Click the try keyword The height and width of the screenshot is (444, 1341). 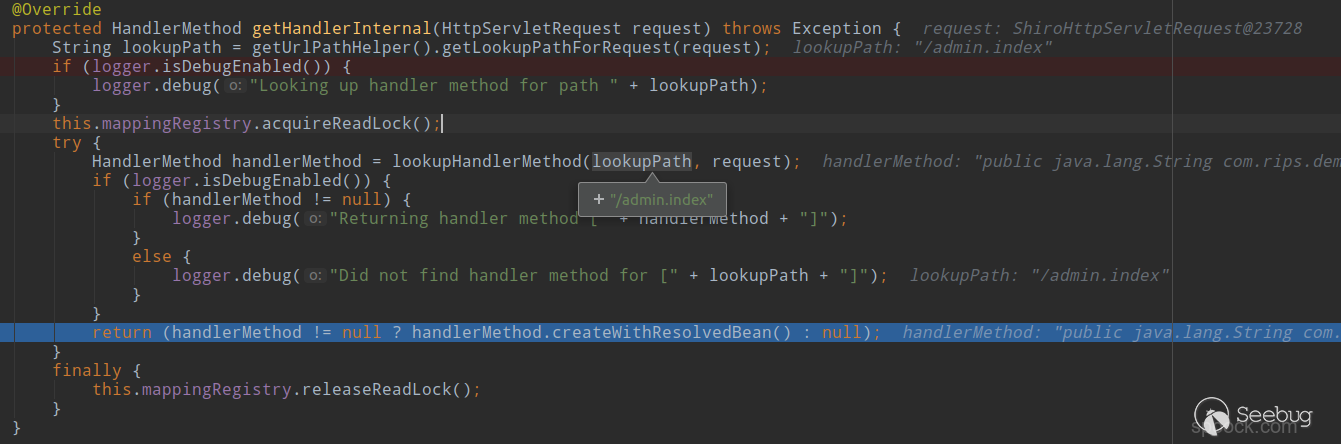(x=67, y=142)
